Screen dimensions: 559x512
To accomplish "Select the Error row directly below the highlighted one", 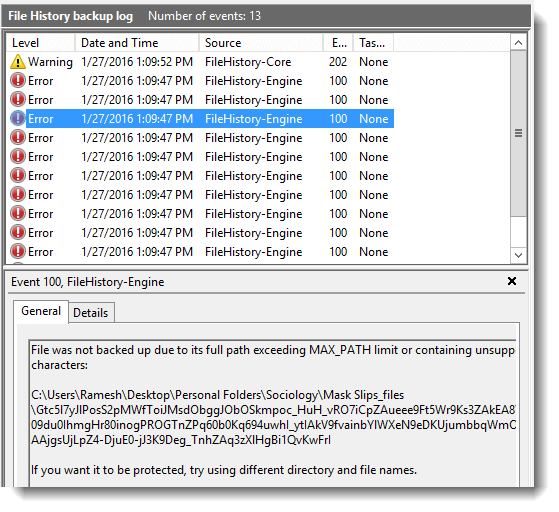I will click(200, 138).
